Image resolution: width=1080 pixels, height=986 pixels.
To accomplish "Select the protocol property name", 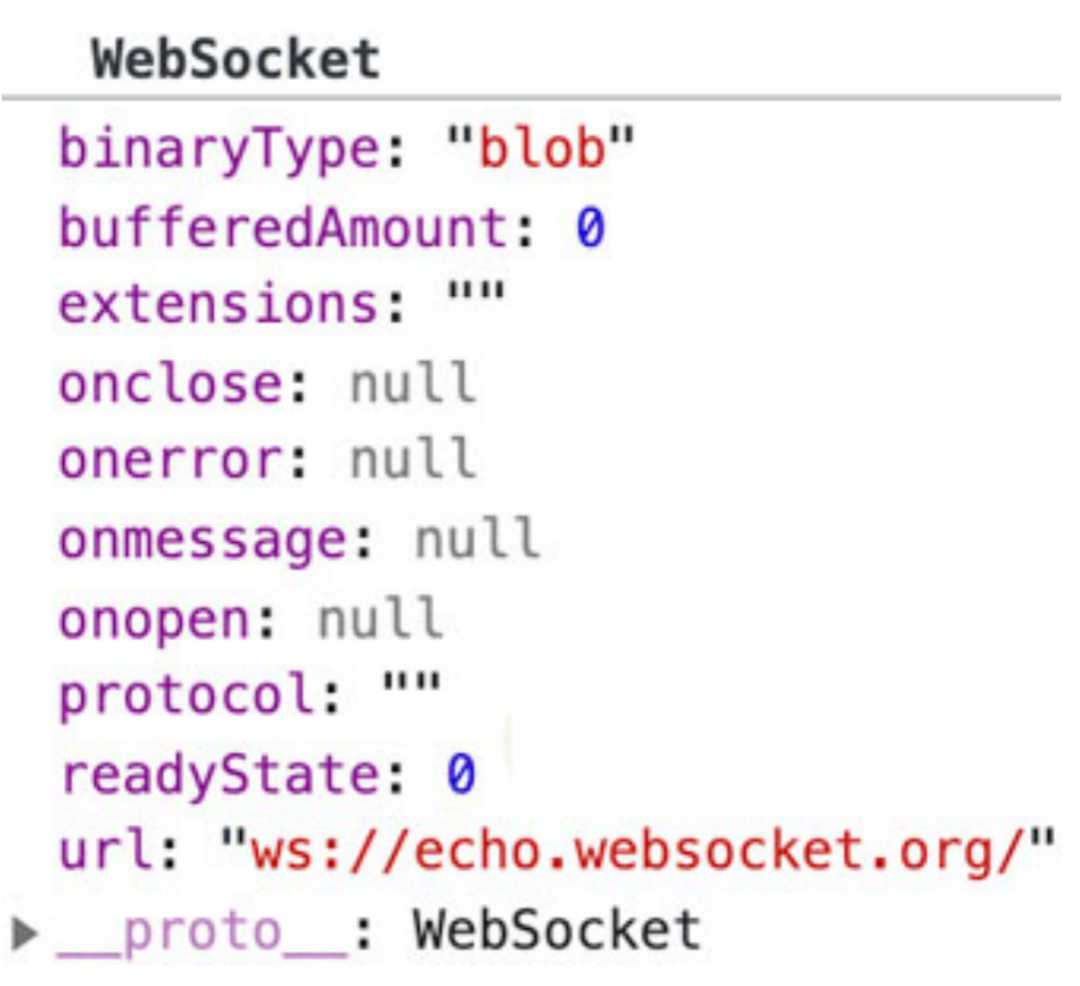I will (188, 695).
